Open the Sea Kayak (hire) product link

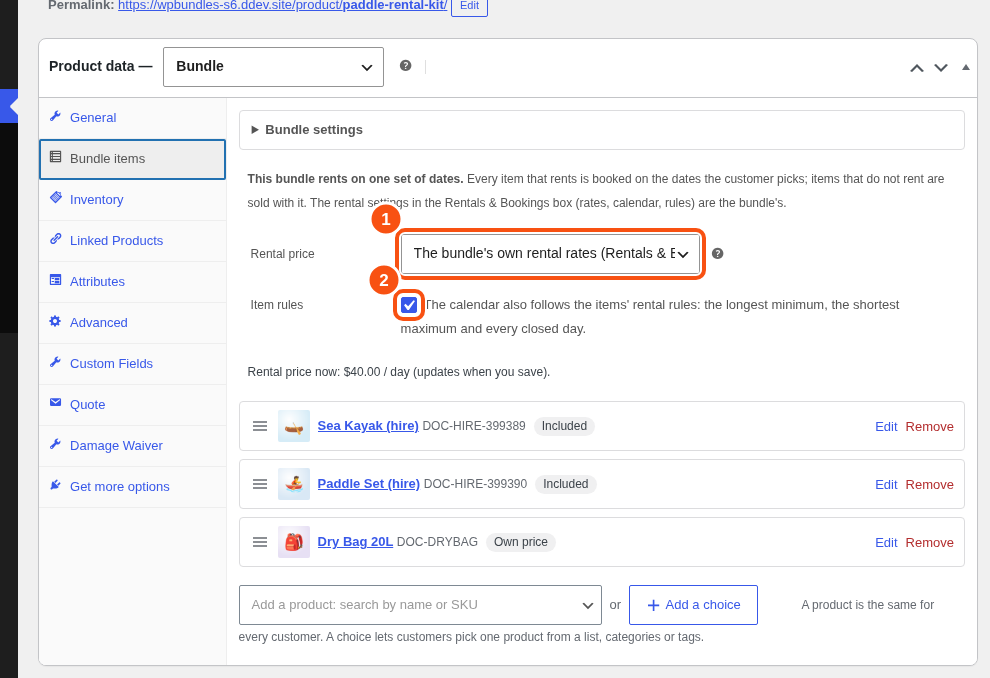pos(368,425)
